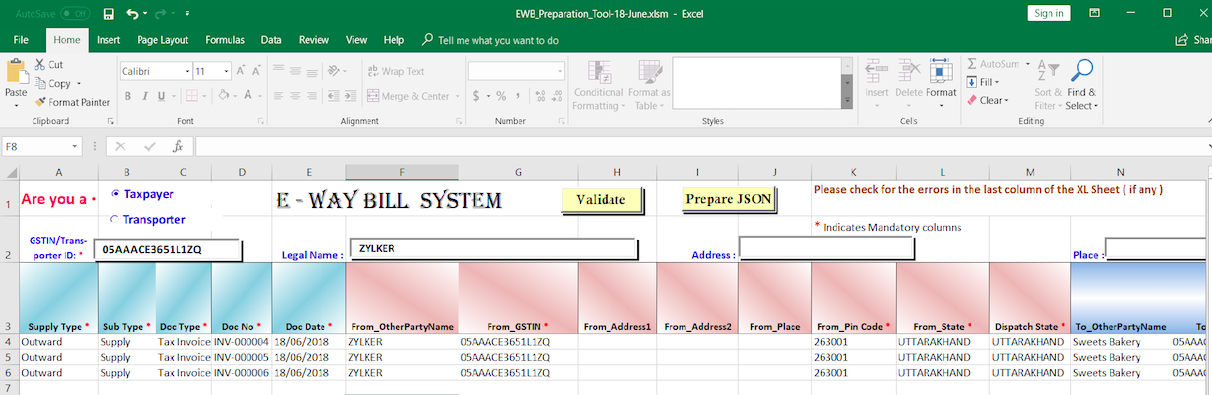Toggle Underline formatting
The image size is (1212, 395).
(160, 97)
